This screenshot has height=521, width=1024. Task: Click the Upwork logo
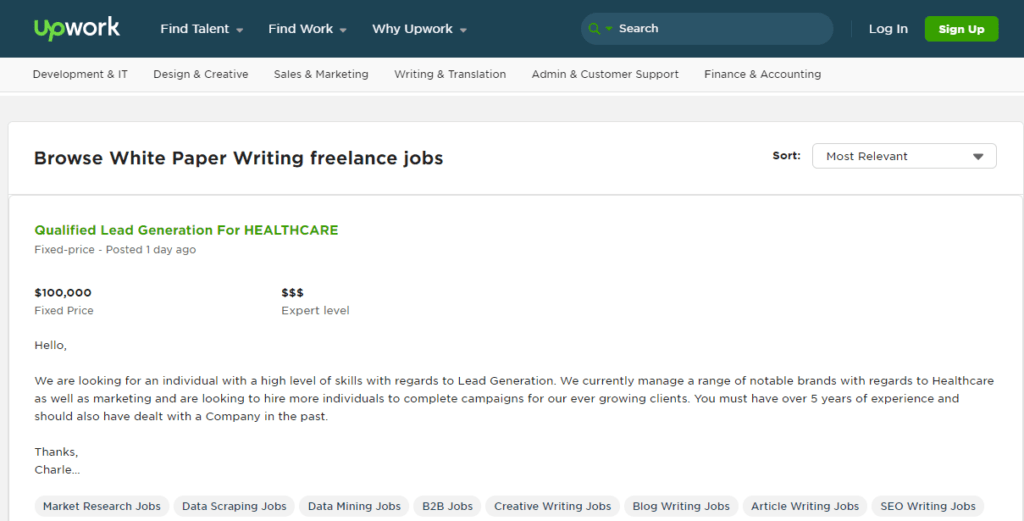[77, 29]
